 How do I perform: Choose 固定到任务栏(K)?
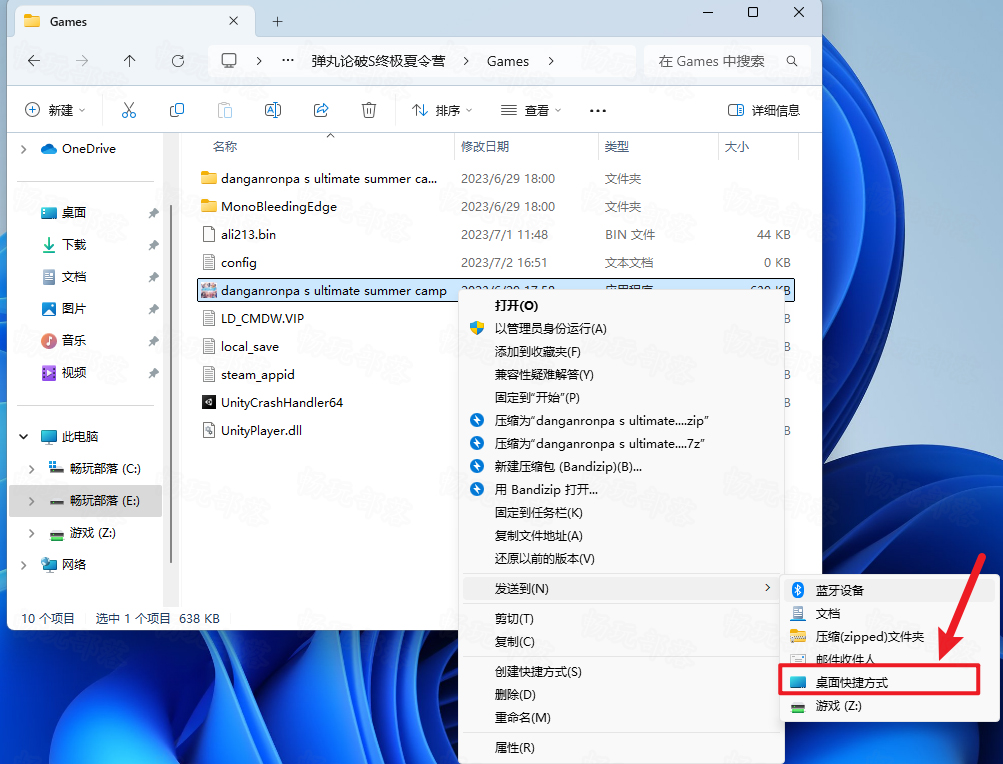coord(622,513)
